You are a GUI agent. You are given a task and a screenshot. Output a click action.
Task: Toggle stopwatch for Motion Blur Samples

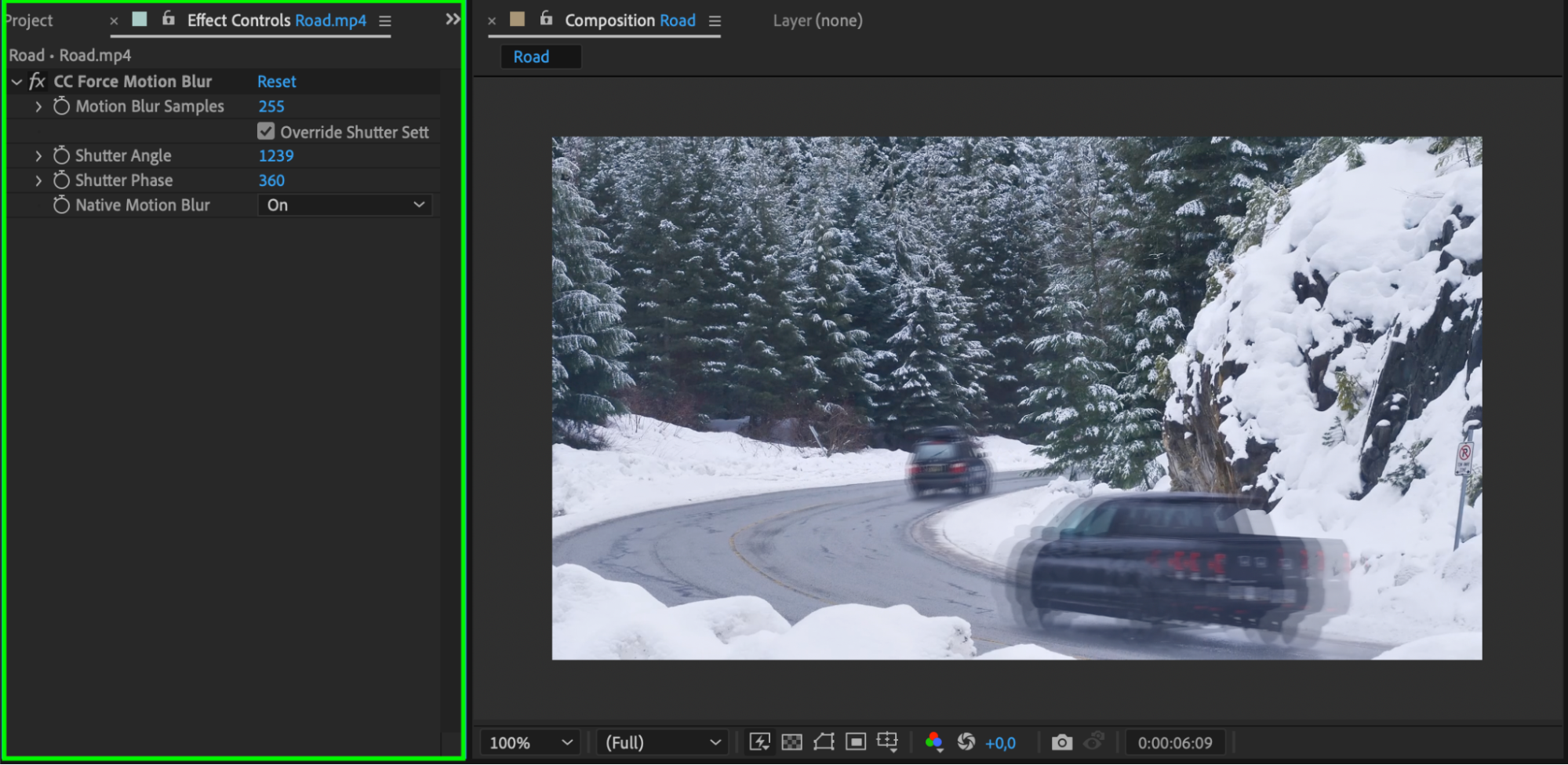click(61, 106)
